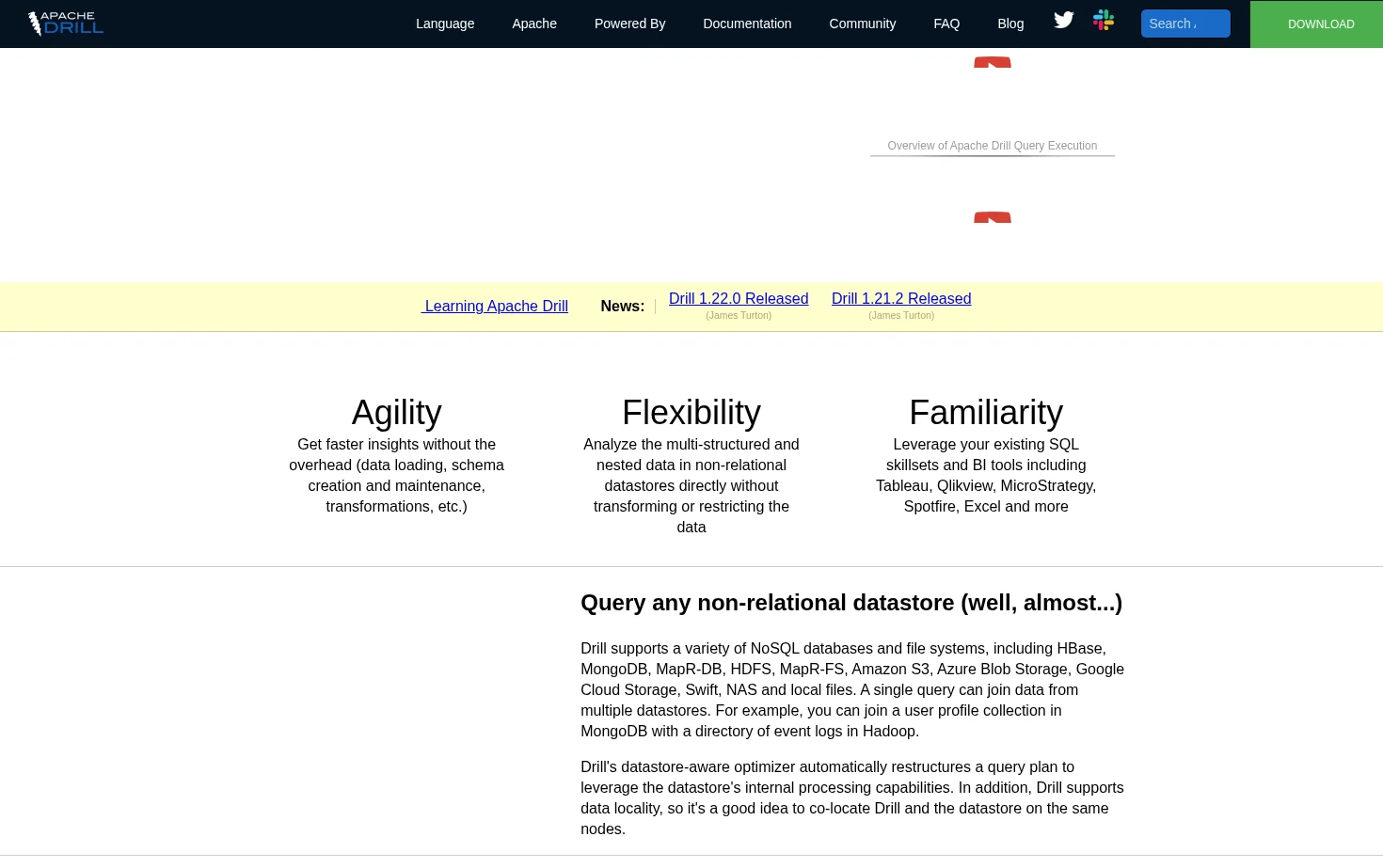Expand the Language menu
The width and height of the screenshot is (1383, 868).
tap(445, 24)
